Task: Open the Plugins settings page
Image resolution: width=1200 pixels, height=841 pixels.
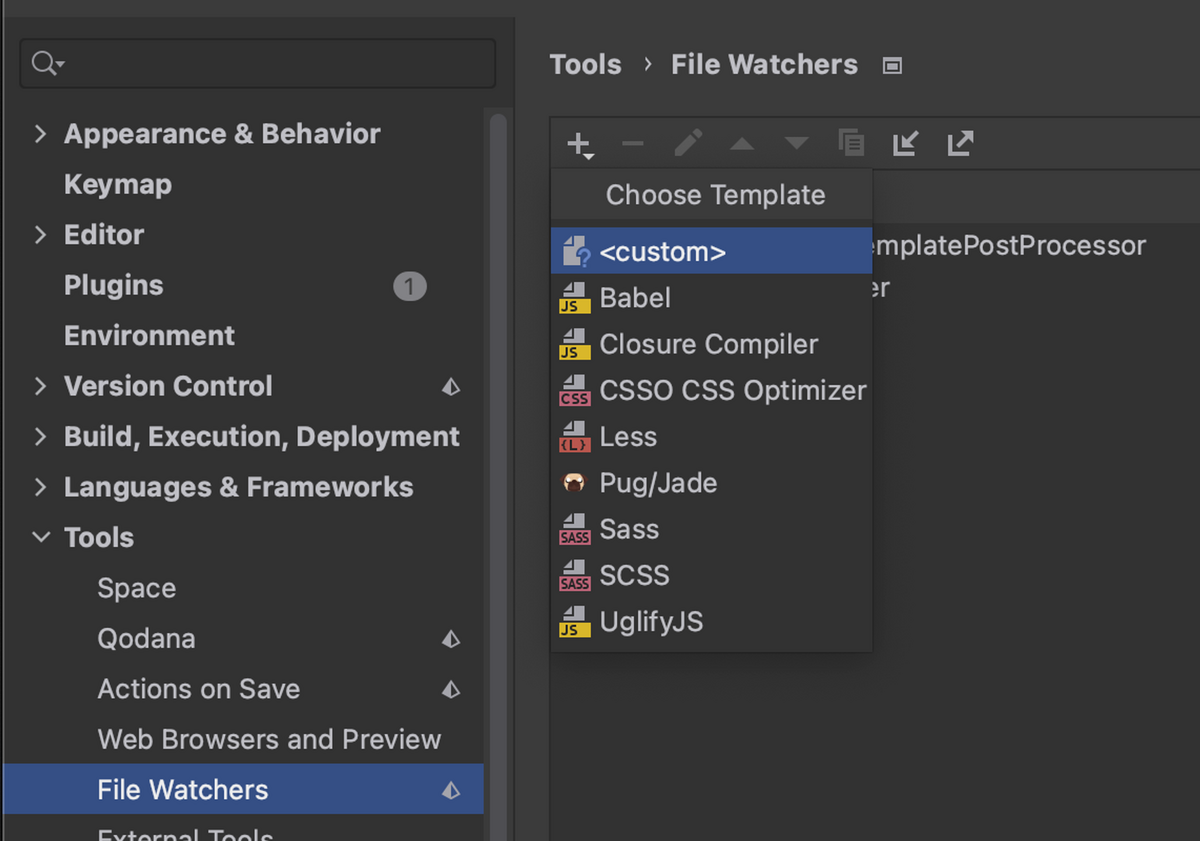Action: point(113,285)
